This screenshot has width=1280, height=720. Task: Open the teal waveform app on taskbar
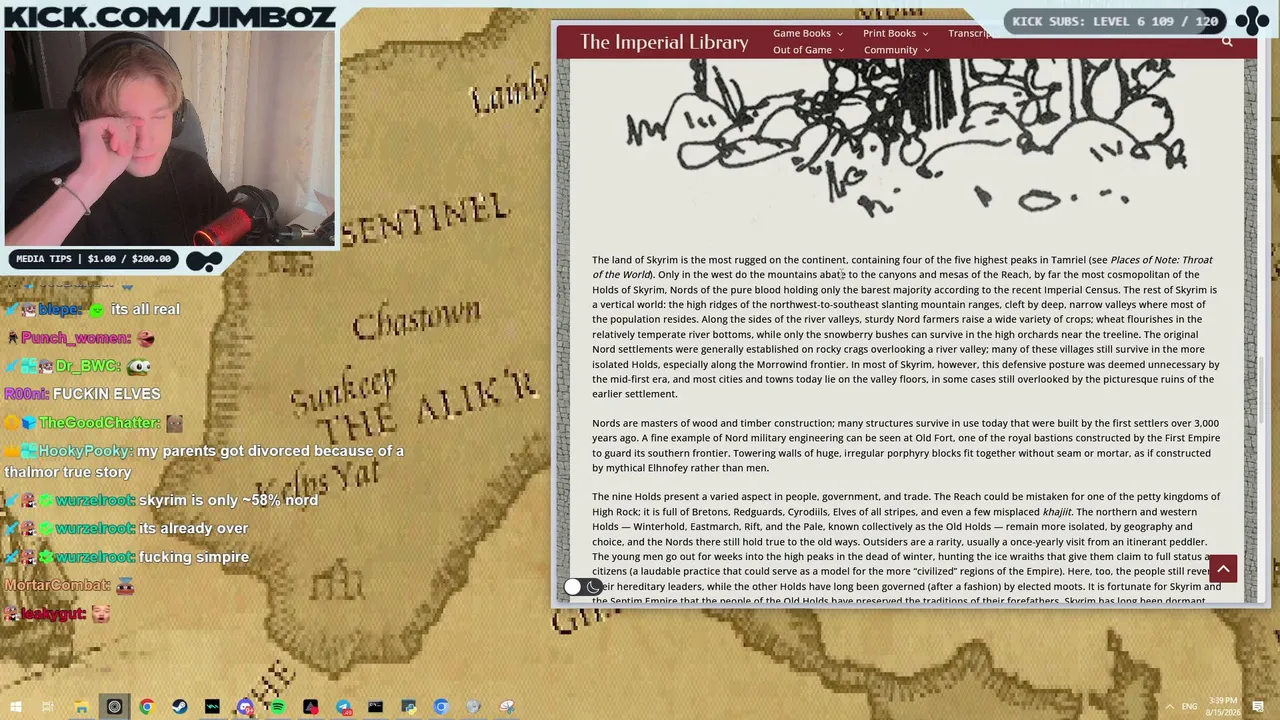(212, 707)
